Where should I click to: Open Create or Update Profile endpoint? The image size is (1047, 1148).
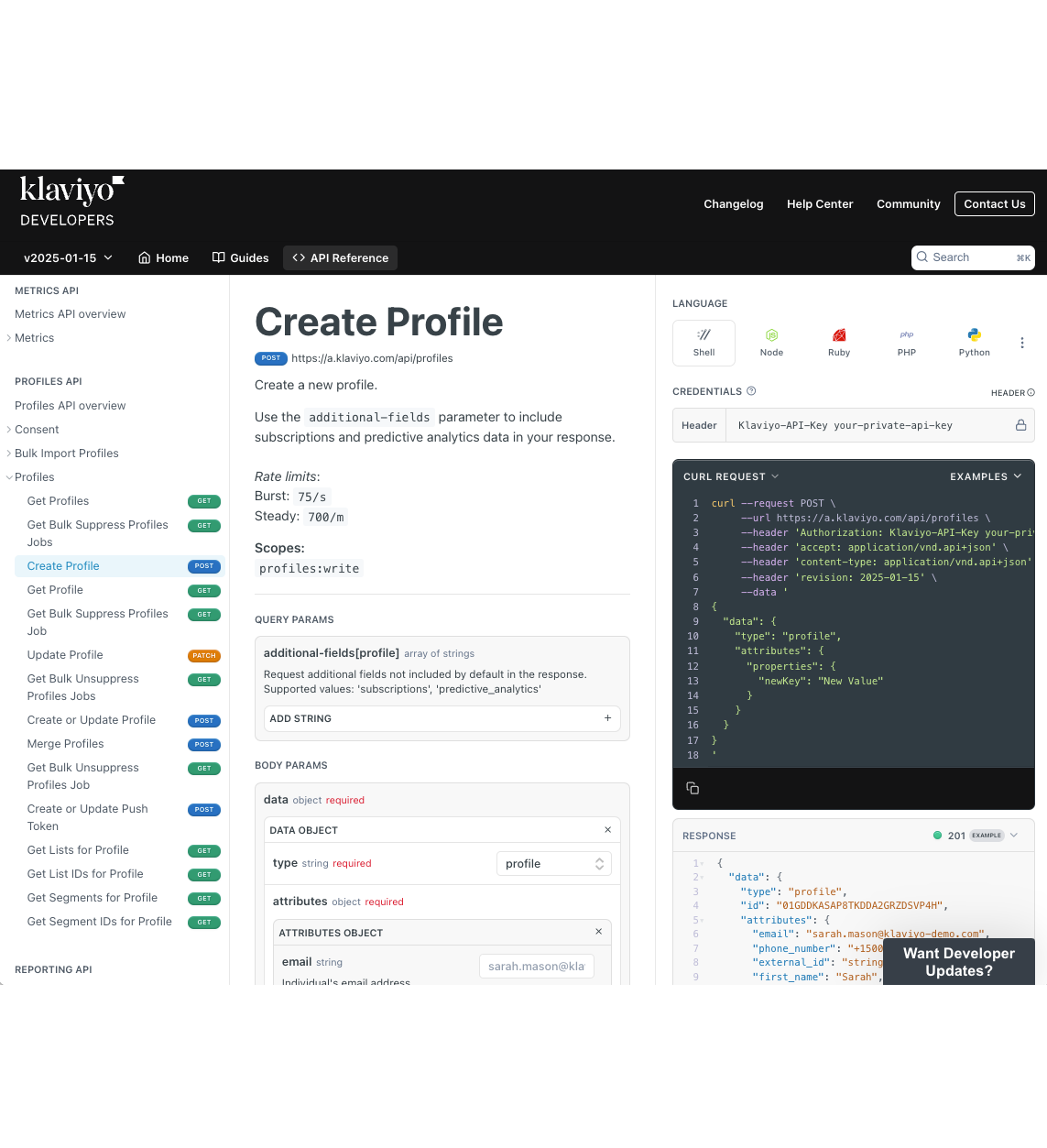[x=120, y=720]
